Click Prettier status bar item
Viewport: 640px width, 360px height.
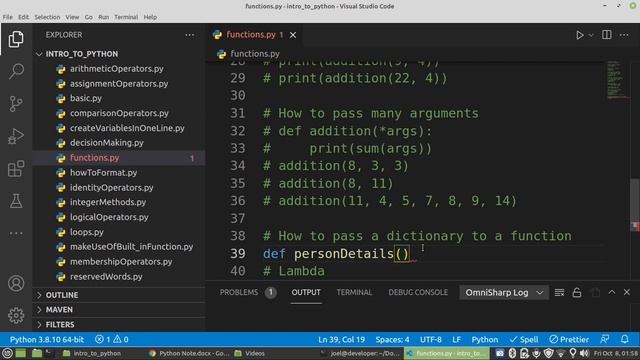[569, 340]
